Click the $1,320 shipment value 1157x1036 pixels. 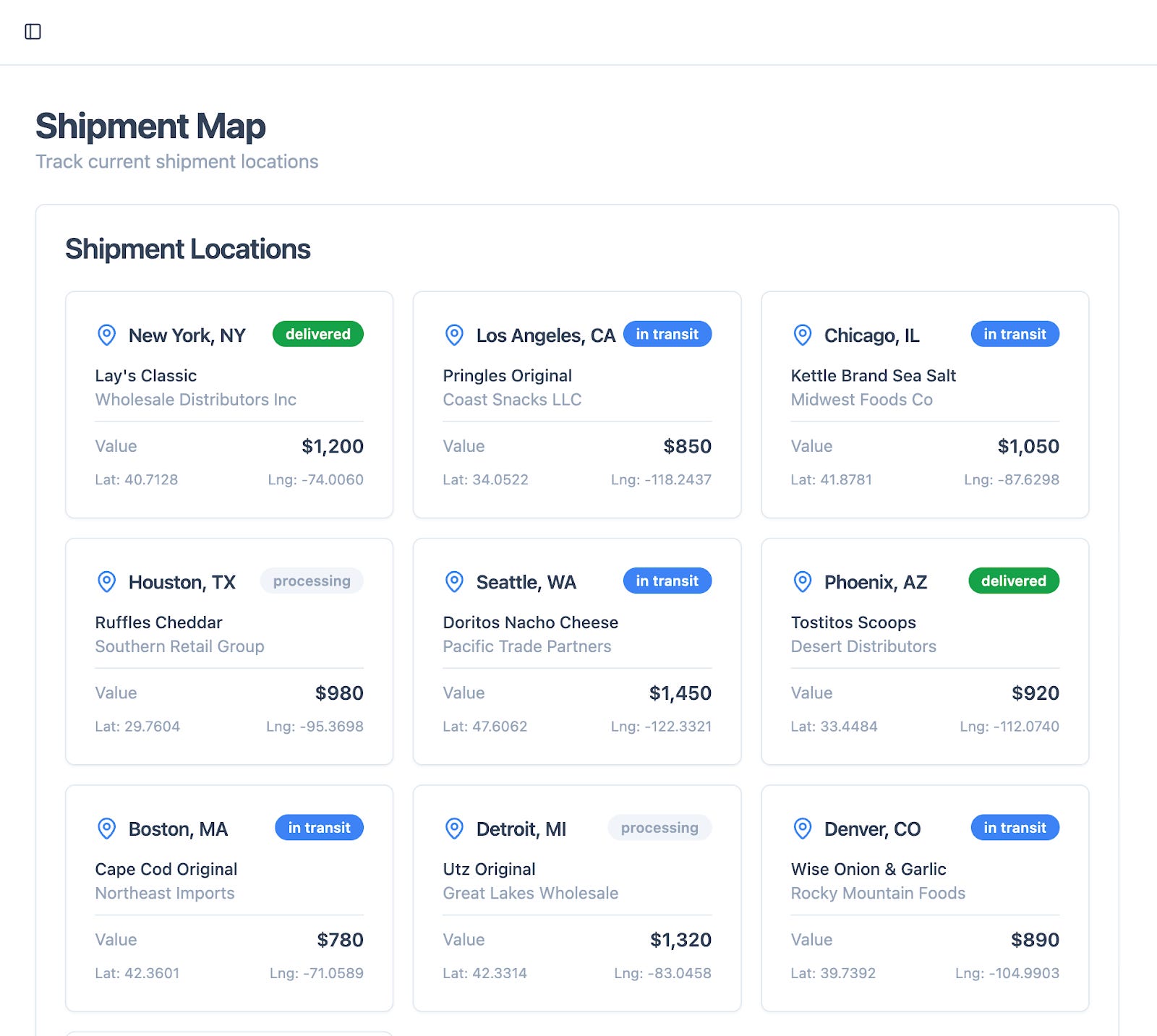[681, 940]
